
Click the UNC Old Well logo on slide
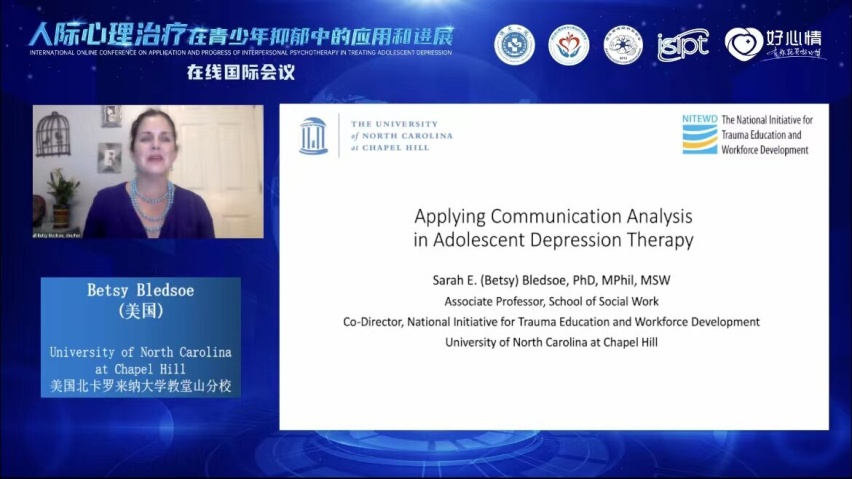click(313, 136)
